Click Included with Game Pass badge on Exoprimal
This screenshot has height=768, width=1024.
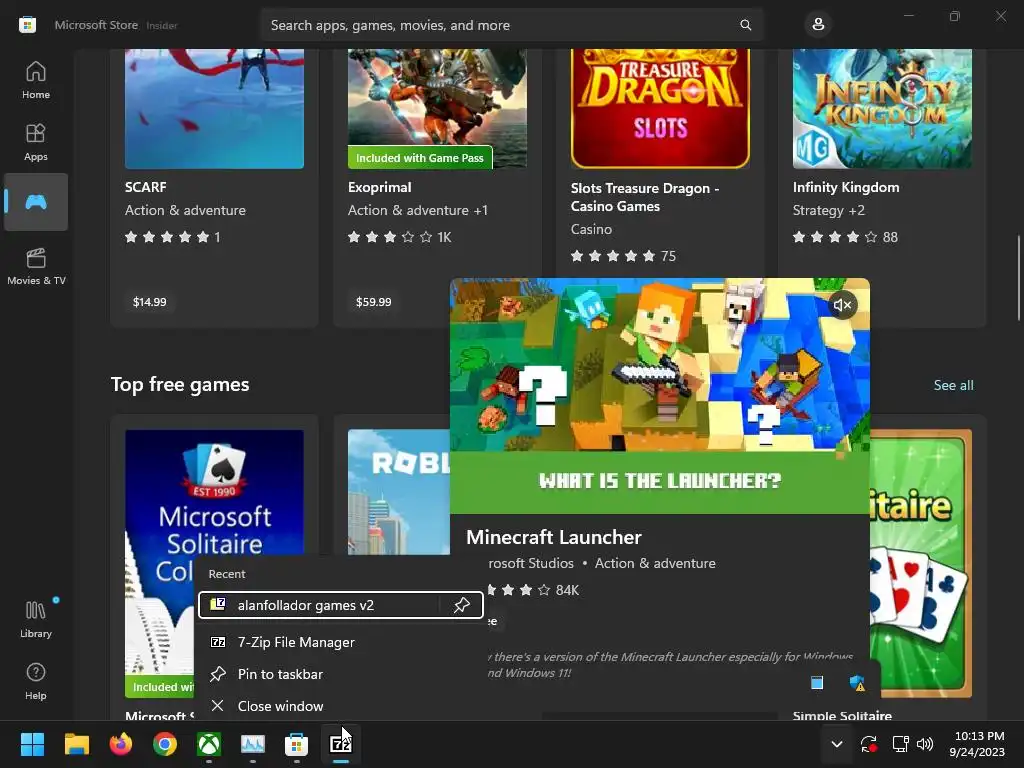[420, 157]
